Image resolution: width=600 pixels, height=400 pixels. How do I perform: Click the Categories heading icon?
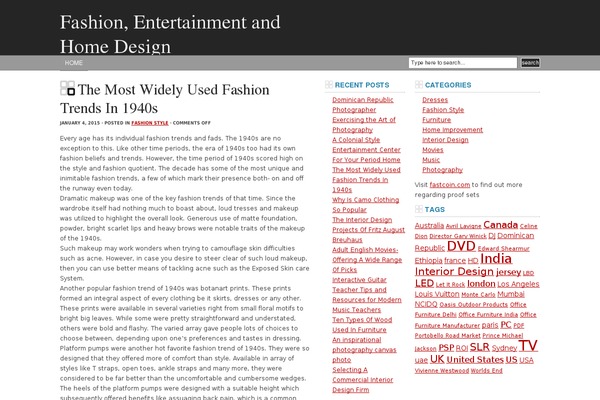[419, 85]
